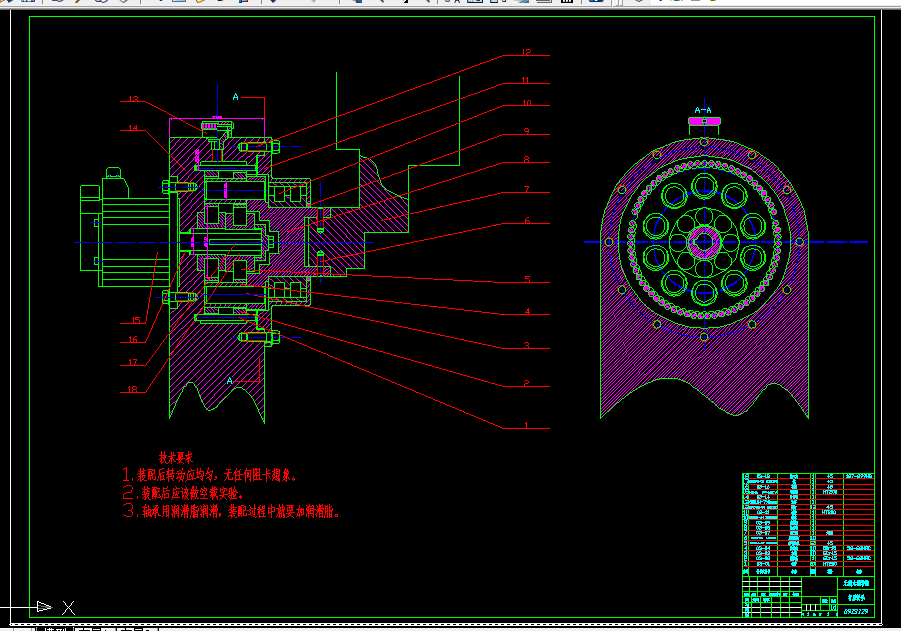Select part callout number 12
Image resolution: width=901 pixels, height=631 pixels.
526,52
